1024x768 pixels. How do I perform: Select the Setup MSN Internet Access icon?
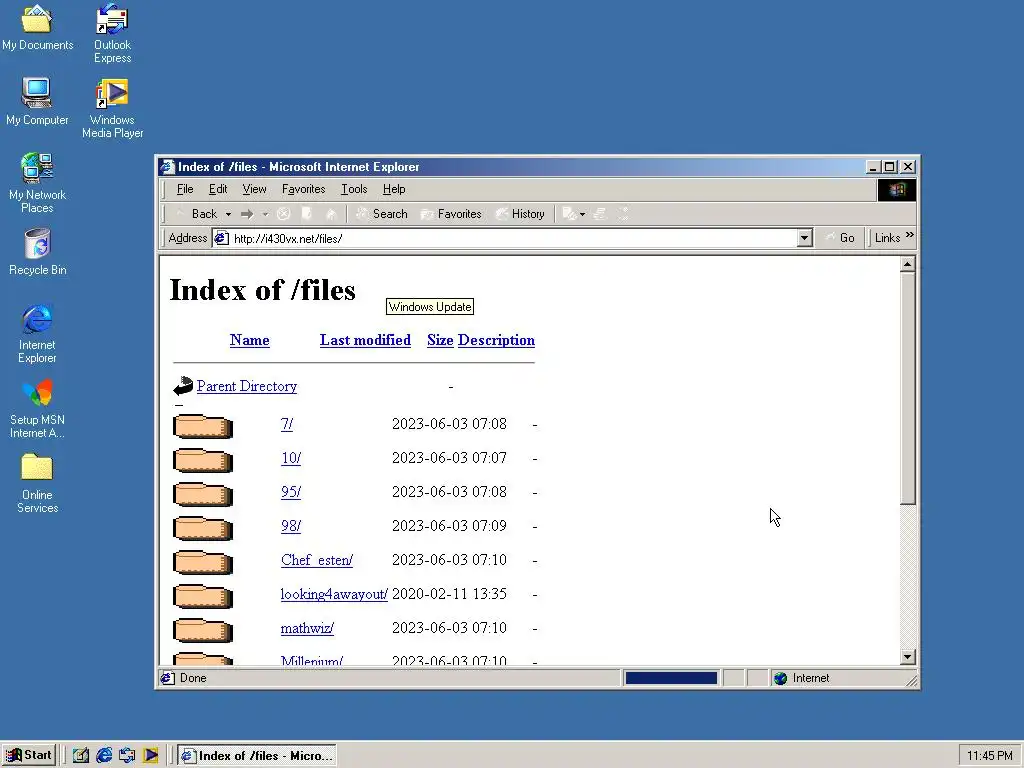(37, 408)
